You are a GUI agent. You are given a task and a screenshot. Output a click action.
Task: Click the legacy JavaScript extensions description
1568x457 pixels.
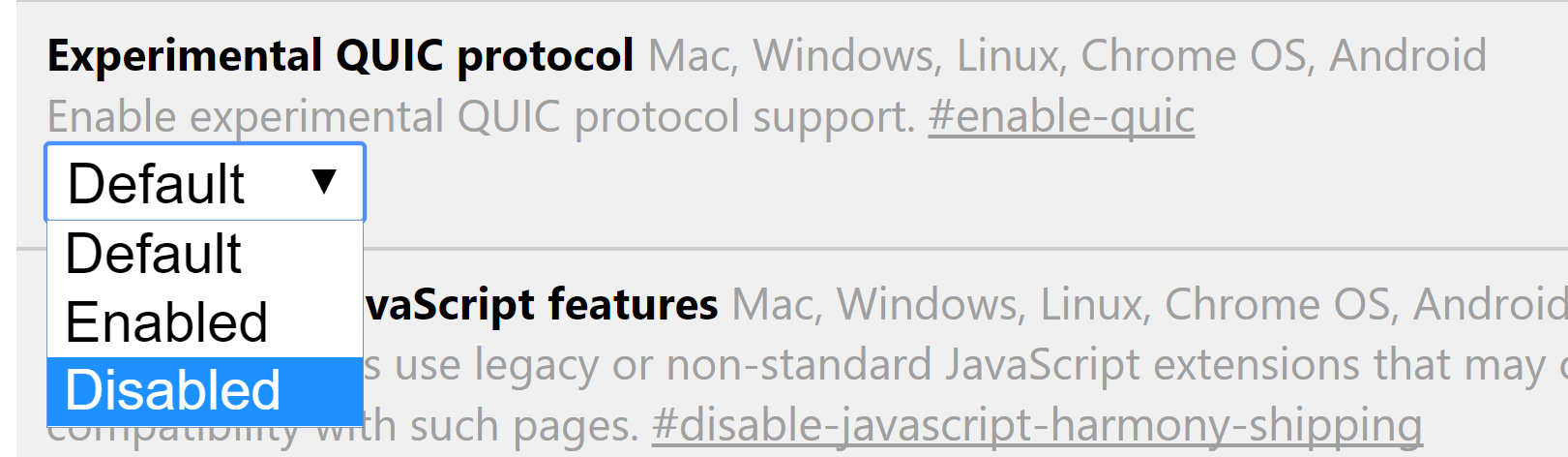point(965,365)
